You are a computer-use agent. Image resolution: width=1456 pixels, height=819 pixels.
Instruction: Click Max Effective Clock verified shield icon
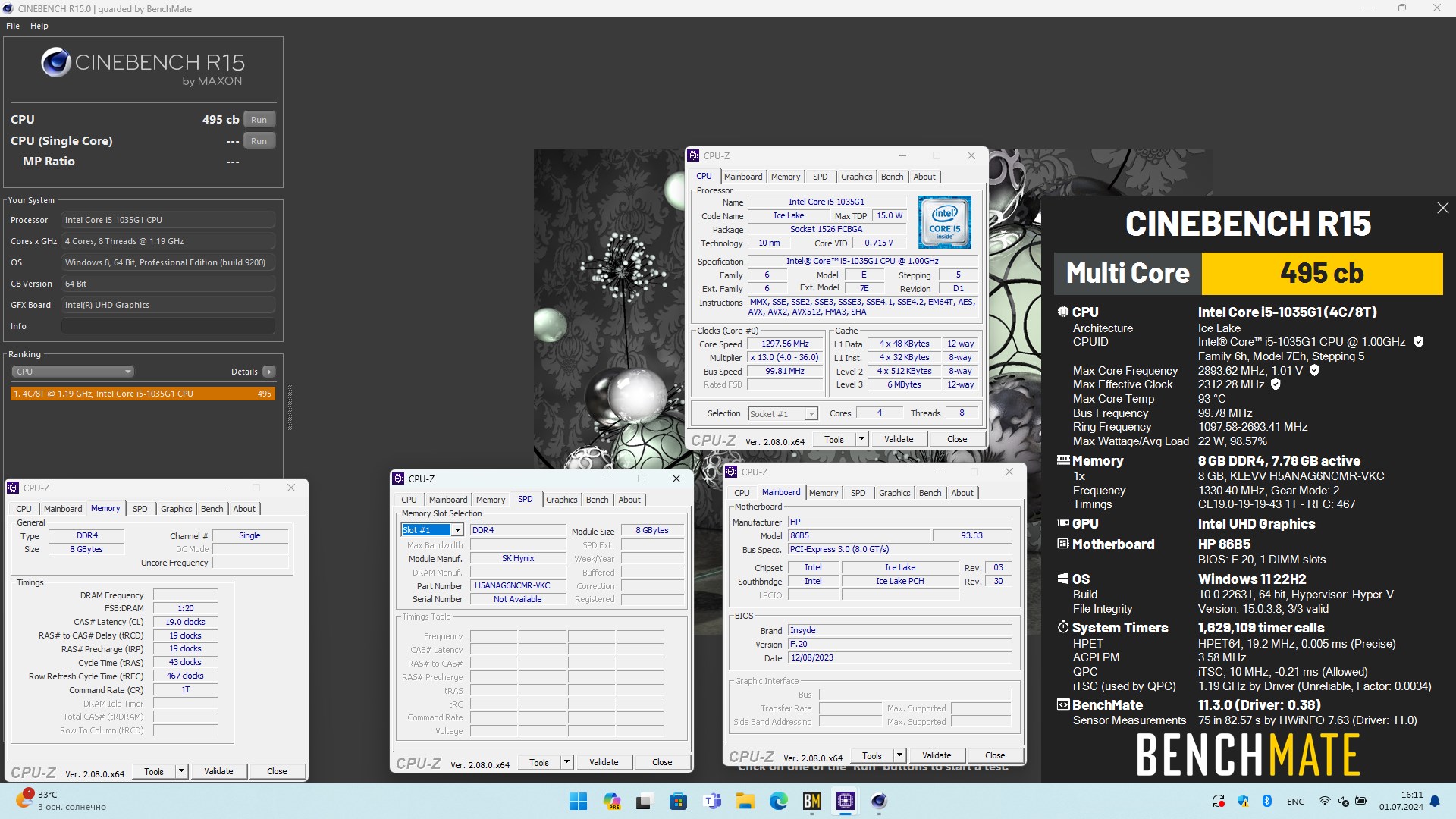1276,384
